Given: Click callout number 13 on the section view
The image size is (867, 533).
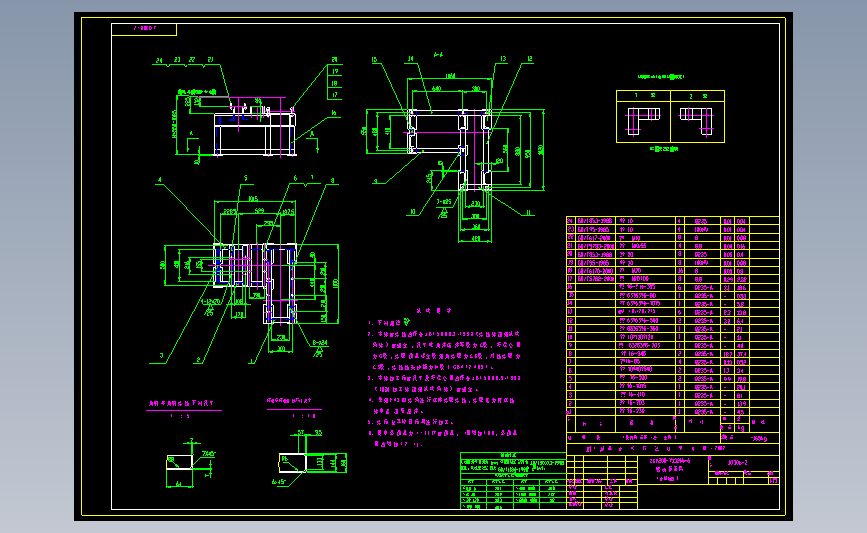Looking at the screenshot, I should pos(503,59).
